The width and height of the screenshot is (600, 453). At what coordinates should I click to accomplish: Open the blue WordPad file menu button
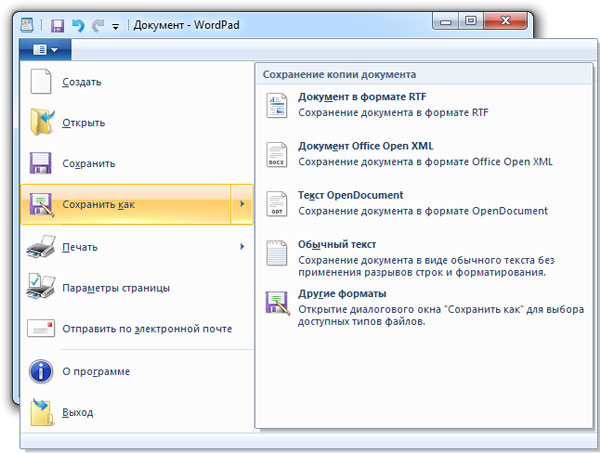click(x=45, y=49)
